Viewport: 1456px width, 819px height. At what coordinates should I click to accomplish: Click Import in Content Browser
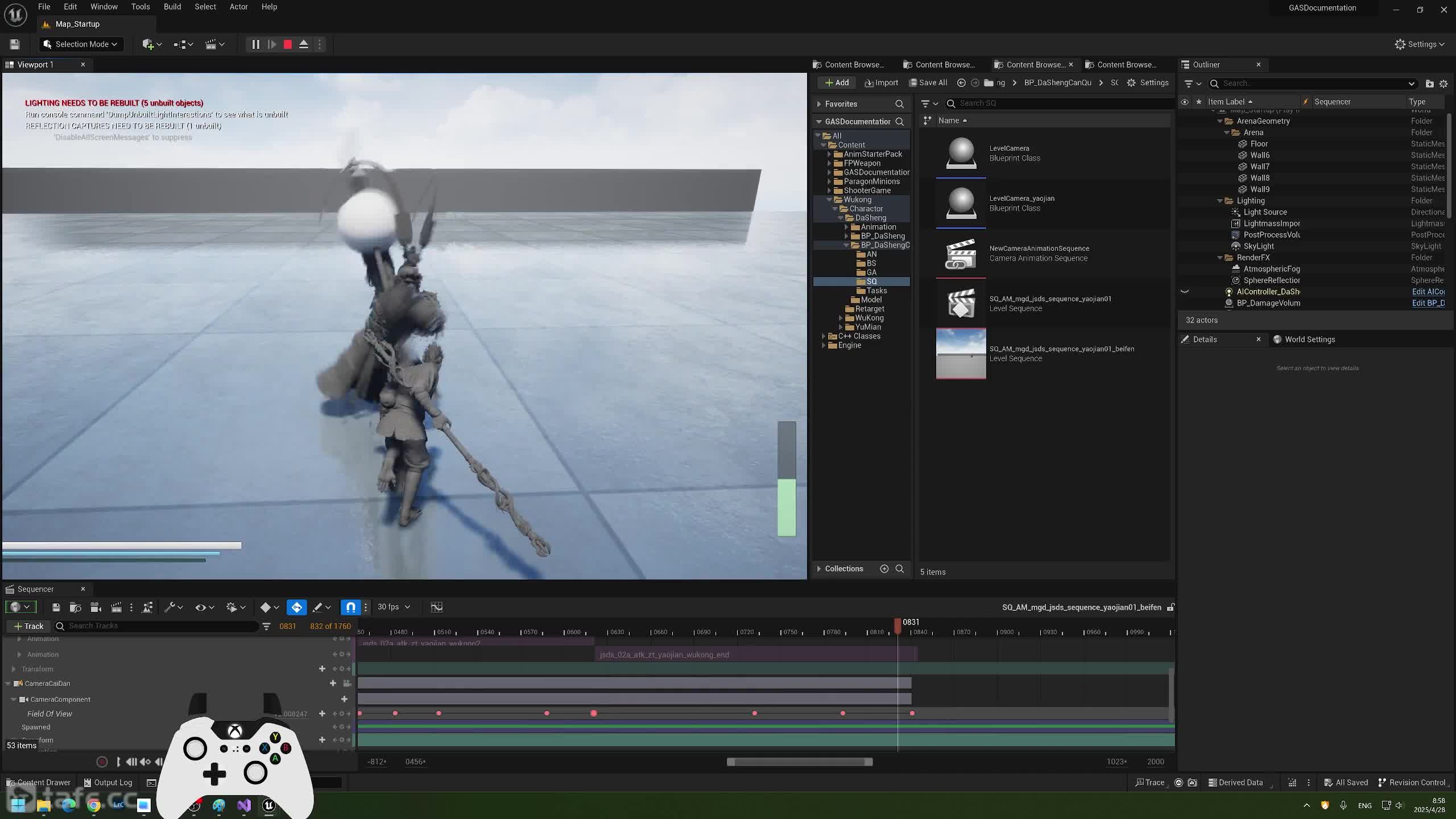pos(881,83)
